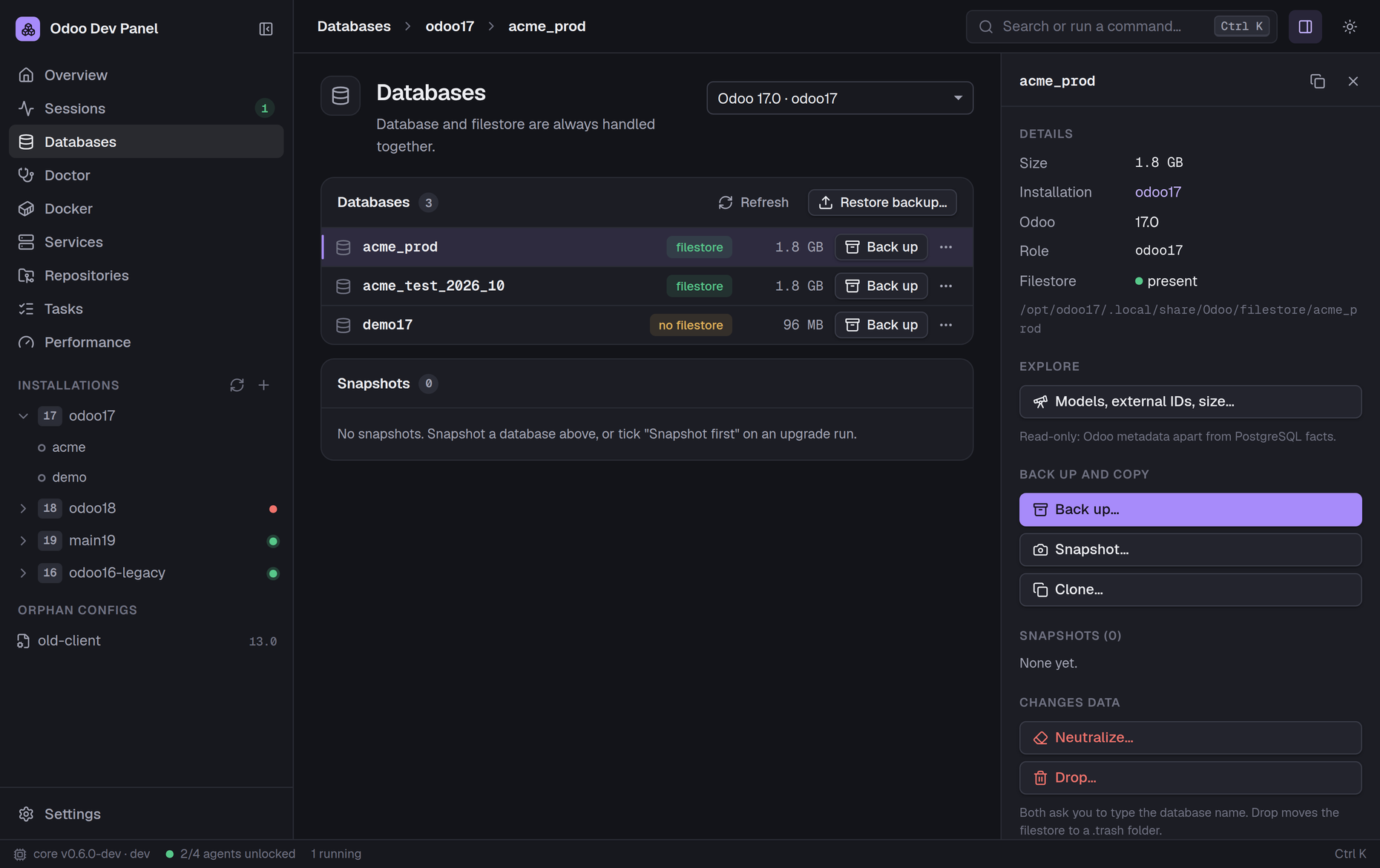Open old-client orphan config
1380x868 pixels.
[x=146, y=641]
